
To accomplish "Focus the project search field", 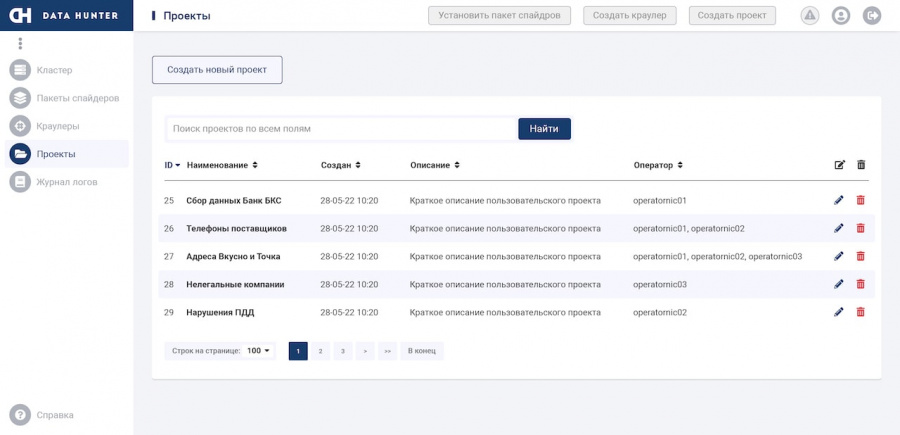I will point(342,129).
